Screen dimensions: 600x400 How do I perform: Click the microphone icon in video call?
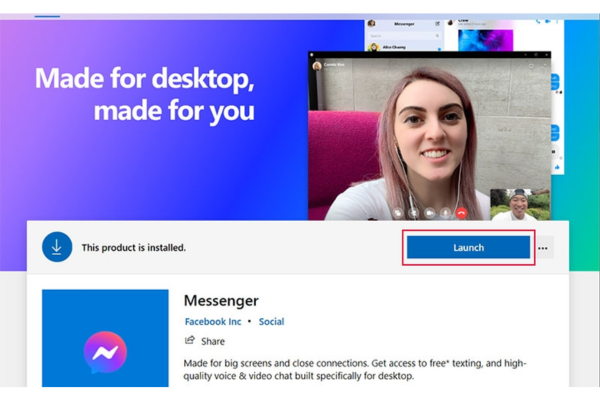point(445,213)
